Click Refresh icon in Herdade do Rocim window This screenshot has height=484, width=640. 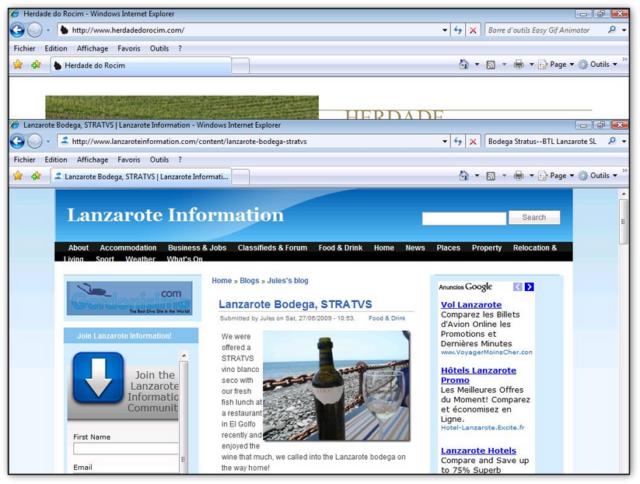pyautogui.click(x=458, y=30)
